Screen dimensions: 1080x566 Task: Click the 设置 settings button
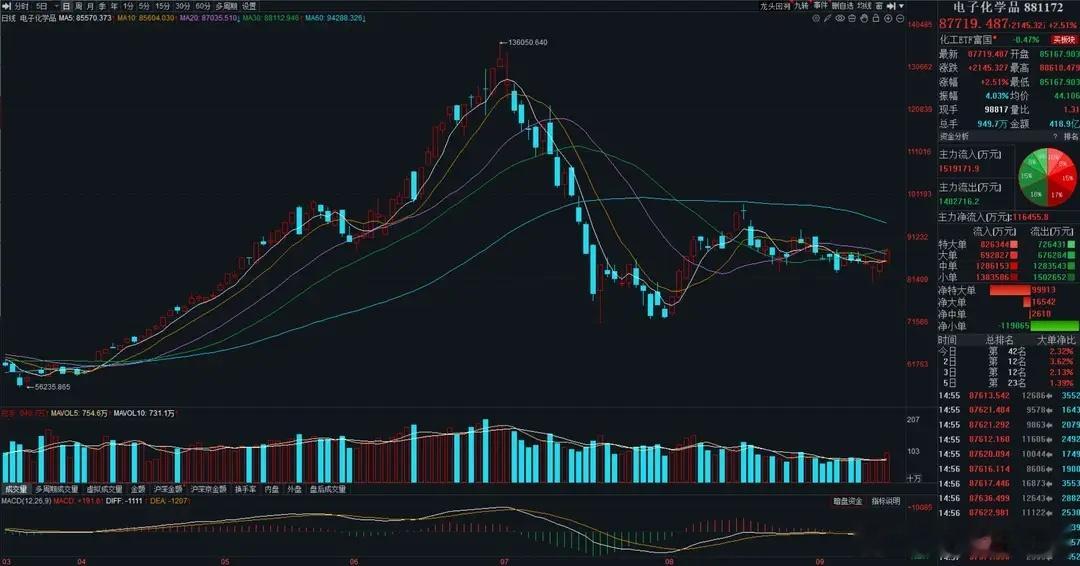[249, 6]
